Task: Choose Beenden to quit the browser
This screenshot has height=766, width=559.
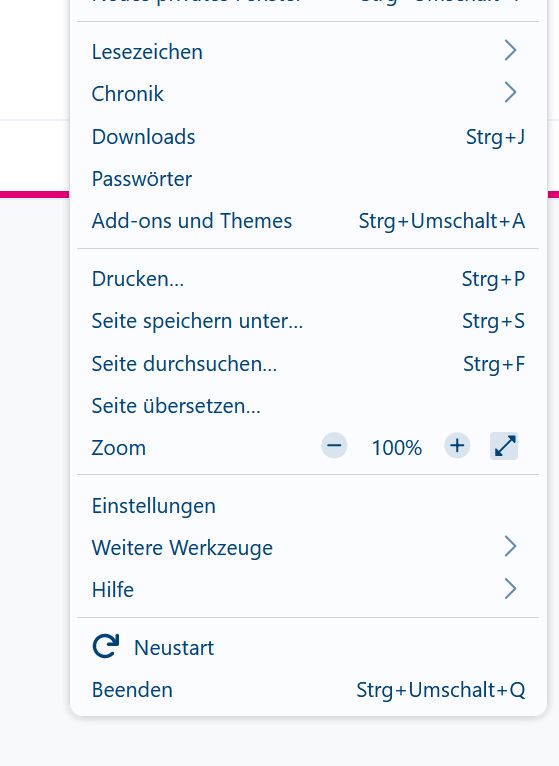Action: coord(308,690)
